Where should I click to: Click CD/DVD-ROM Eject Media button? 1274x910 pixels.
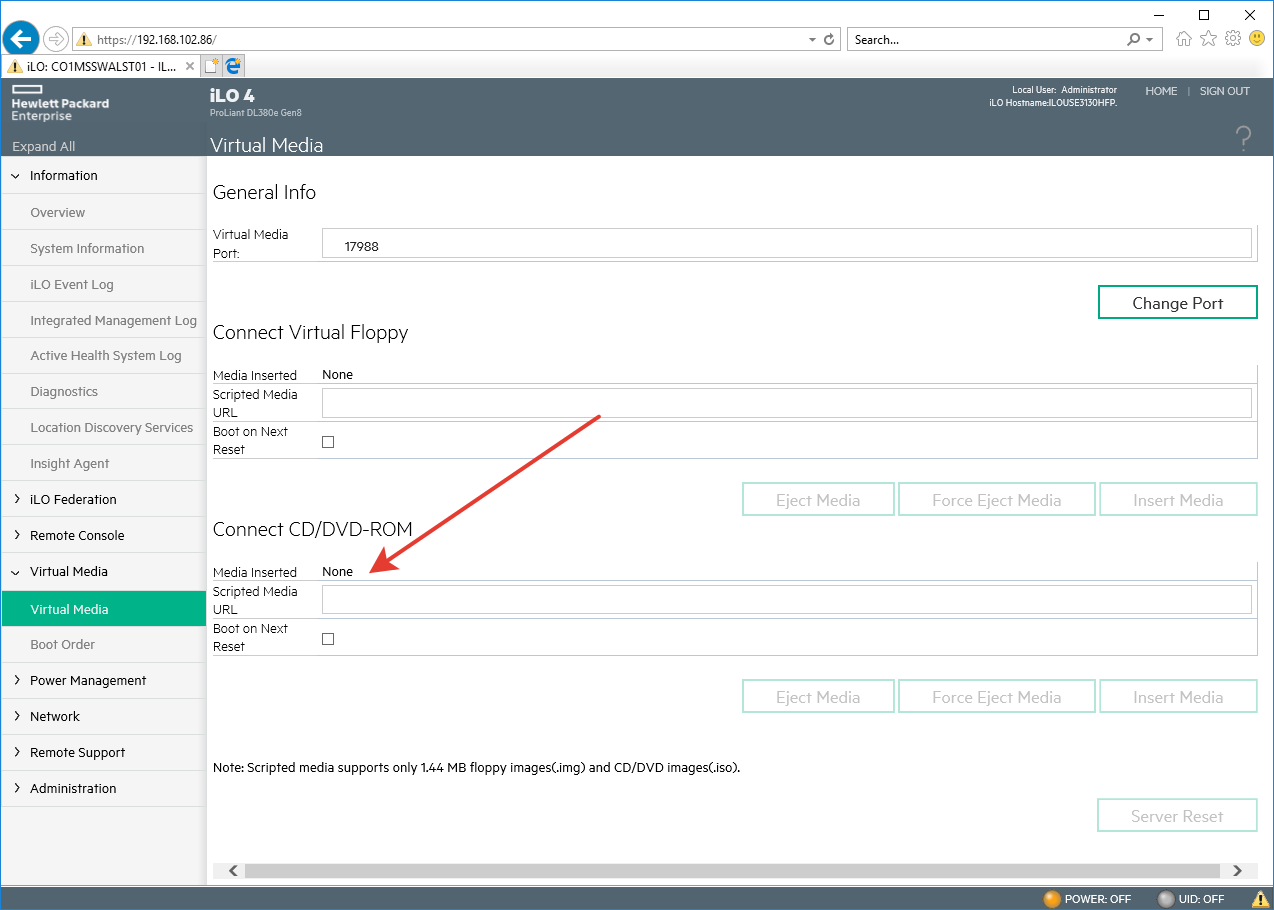point(818,697)
